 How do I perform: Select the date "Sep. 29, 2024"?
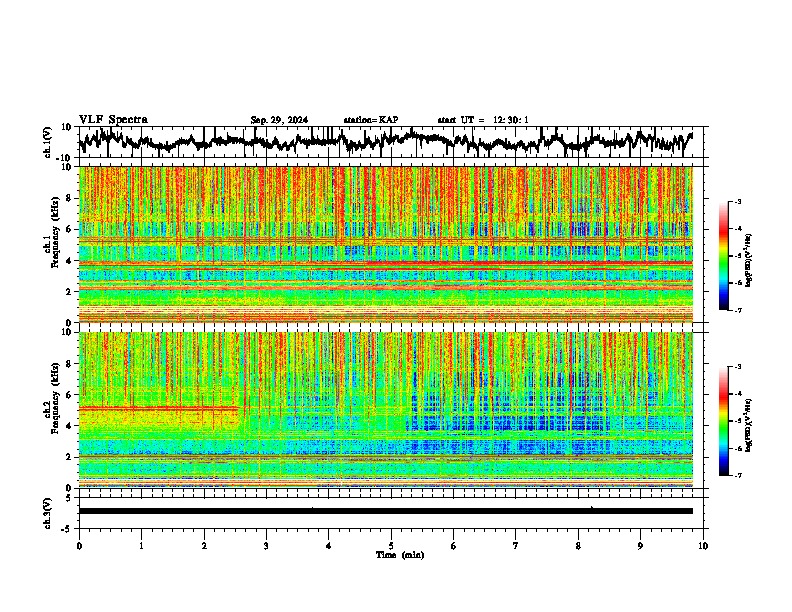[279, 120]
